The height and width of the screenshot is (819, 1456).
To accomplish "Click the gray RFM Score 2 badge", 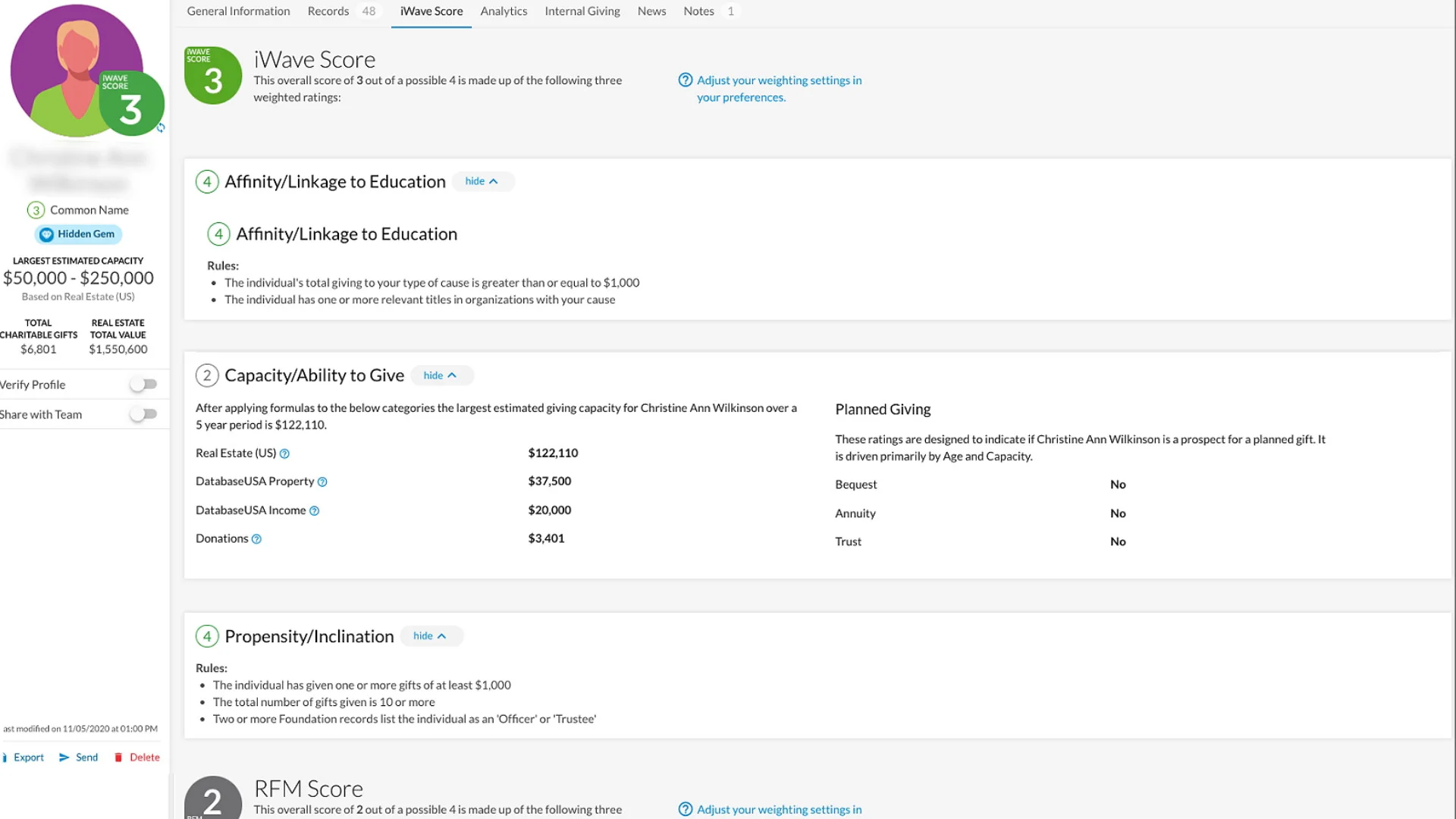I will (x=213, y=798).
